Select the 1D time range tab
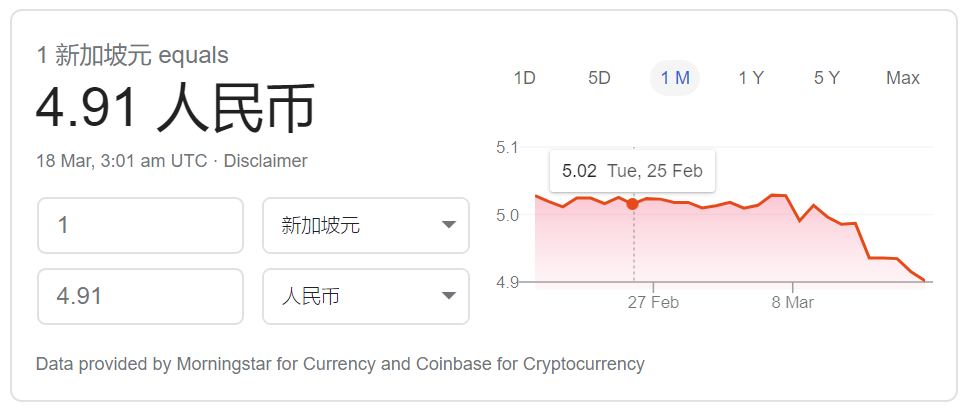967x411 pixels. 524,78
